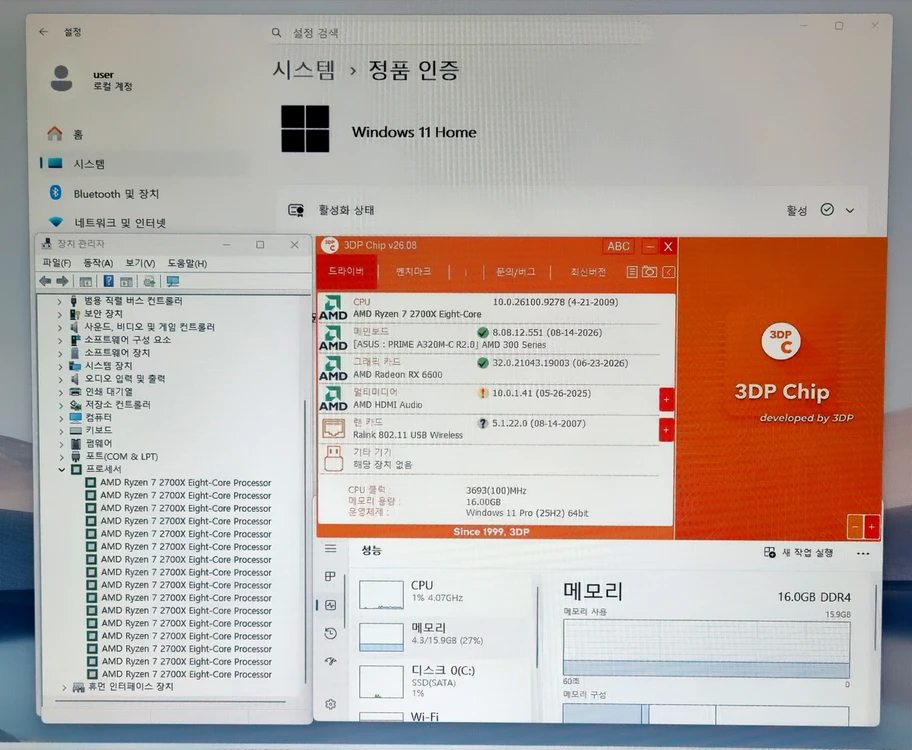
Task: Click 새 작업 실행 button in Task Manager
Action: 799,552
